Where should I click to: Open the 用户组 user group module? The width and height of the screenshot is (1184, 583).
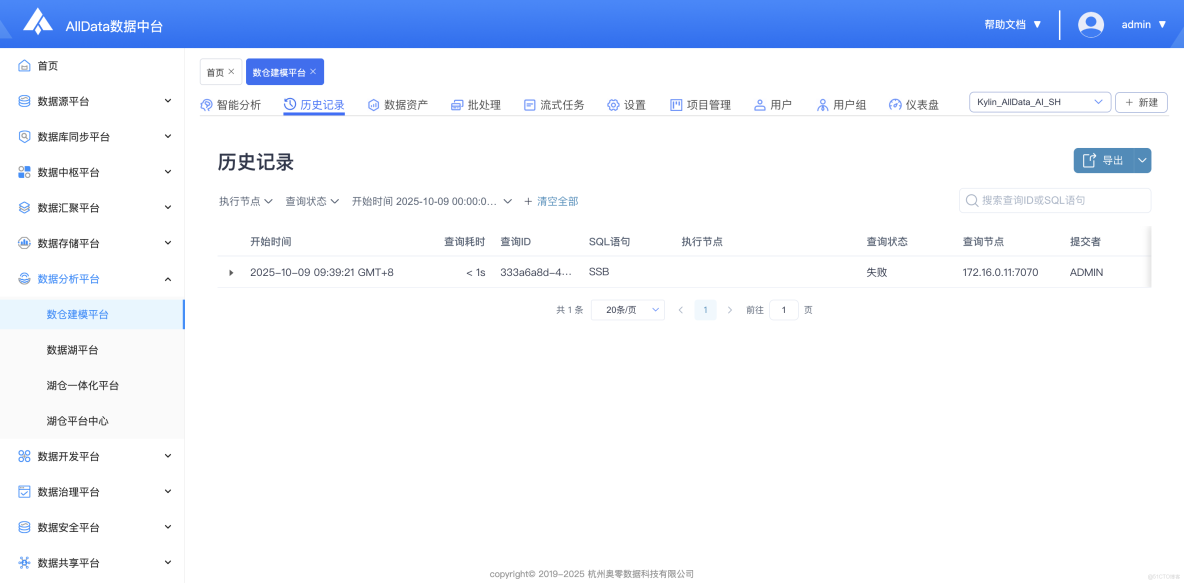coord(842,103)
